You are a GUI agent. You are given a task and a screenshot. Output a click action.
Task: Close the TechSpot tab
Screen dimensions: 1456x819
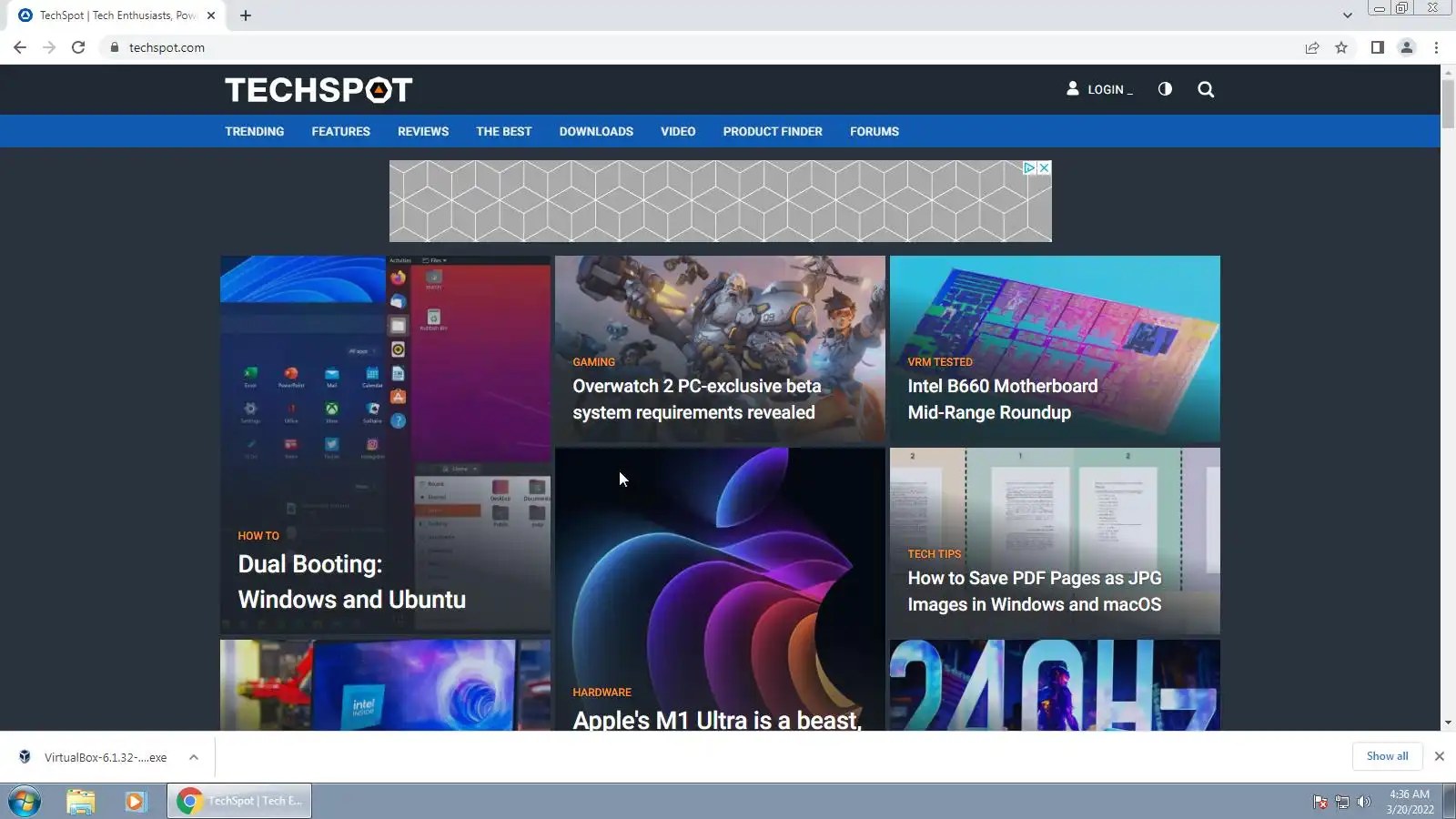pyautogui.click(x=211, y=15)
